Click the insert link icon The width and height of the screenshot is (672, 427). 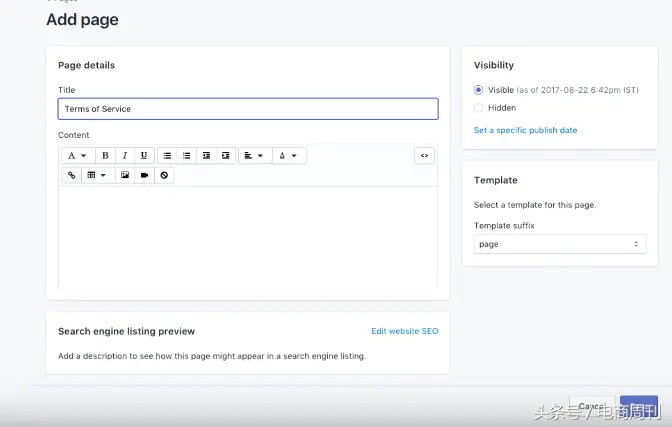click(x=71, y=175)
